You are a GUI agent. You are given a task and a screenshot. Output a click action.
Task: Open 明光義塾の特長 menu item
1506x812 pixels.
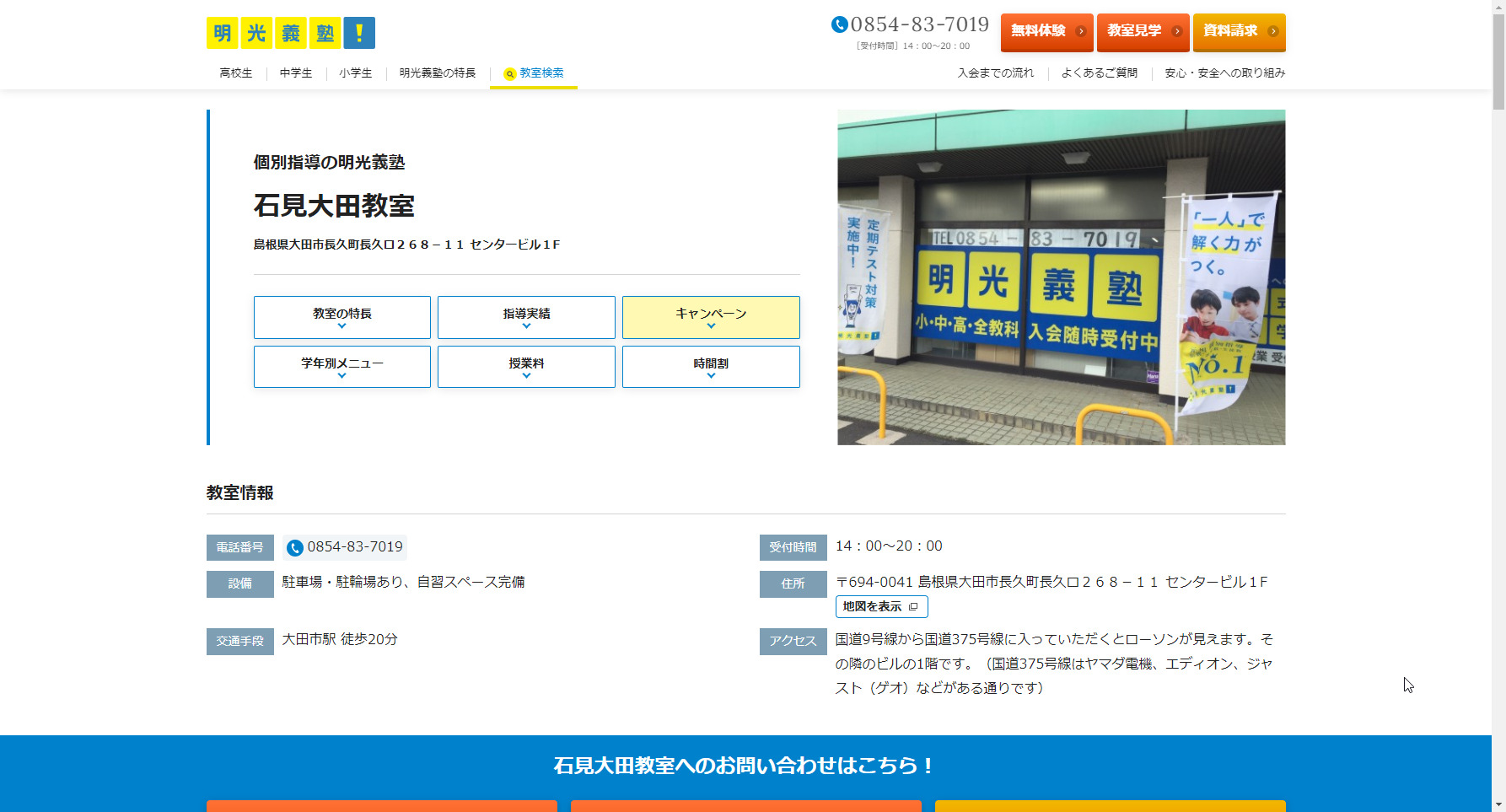coord(438,73)
